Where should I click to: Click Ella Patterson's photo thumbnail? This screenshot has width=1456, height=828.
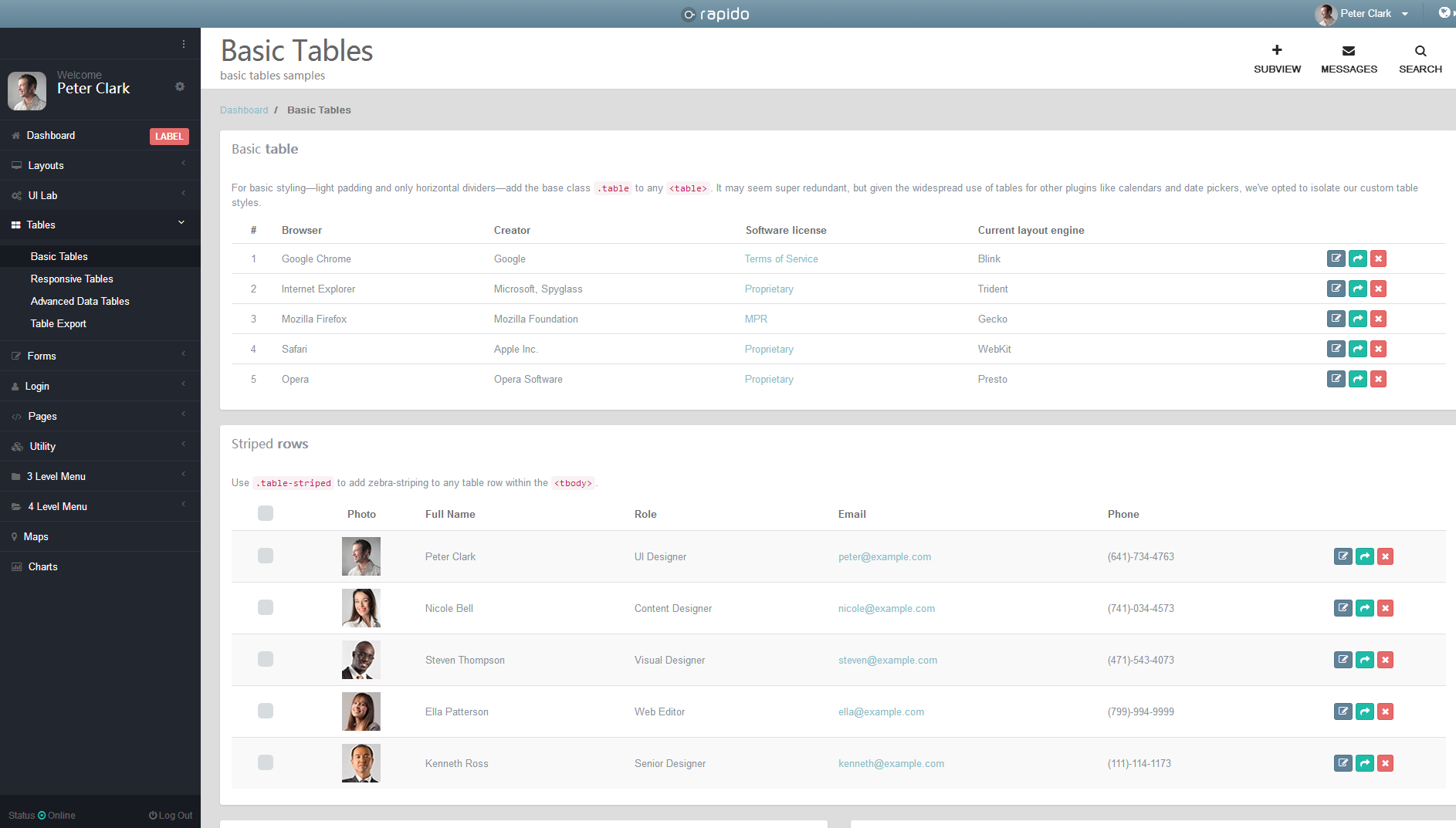coord(361,711)
